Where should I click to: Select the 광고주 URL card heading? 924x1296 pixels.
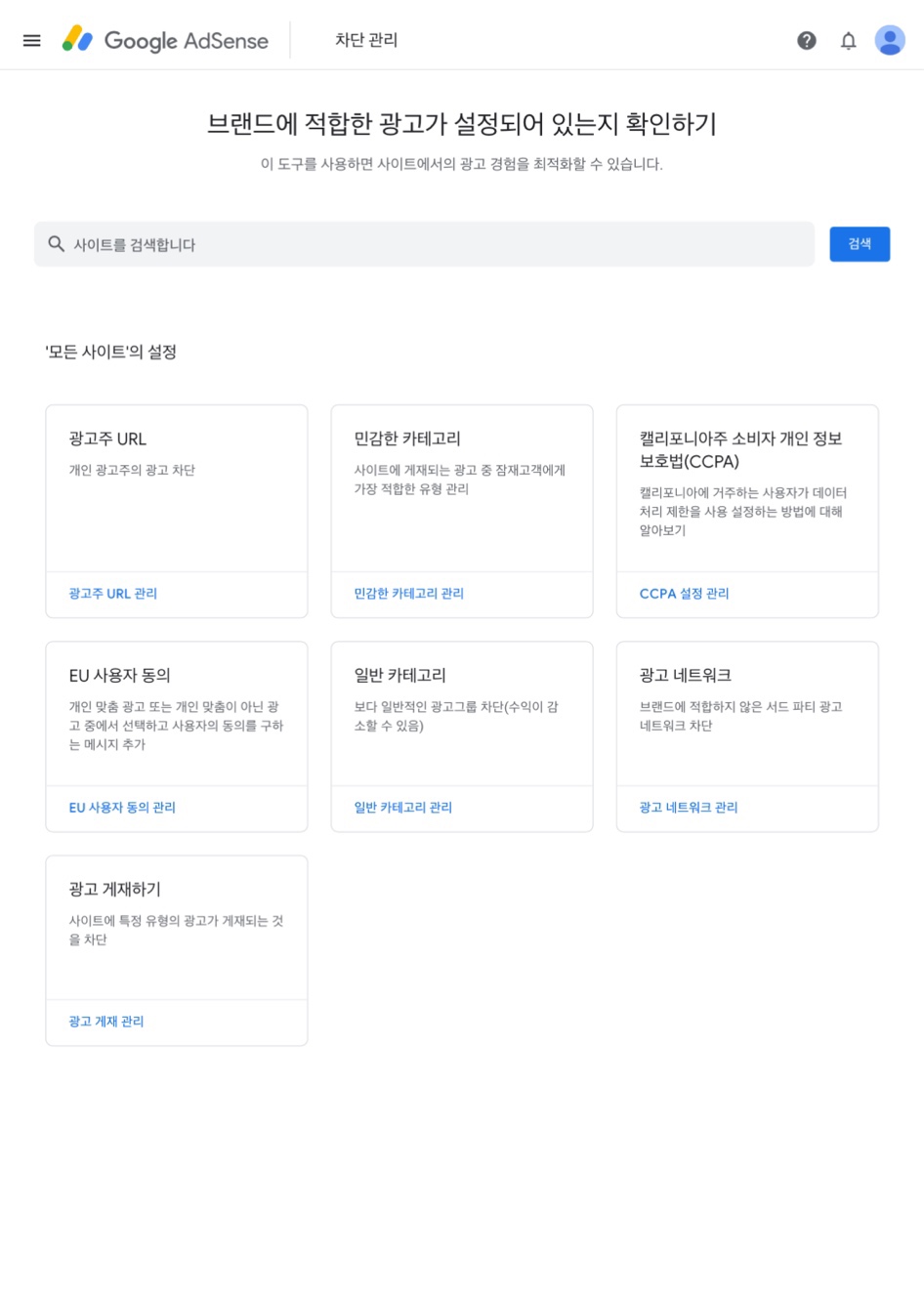point(107,439)
